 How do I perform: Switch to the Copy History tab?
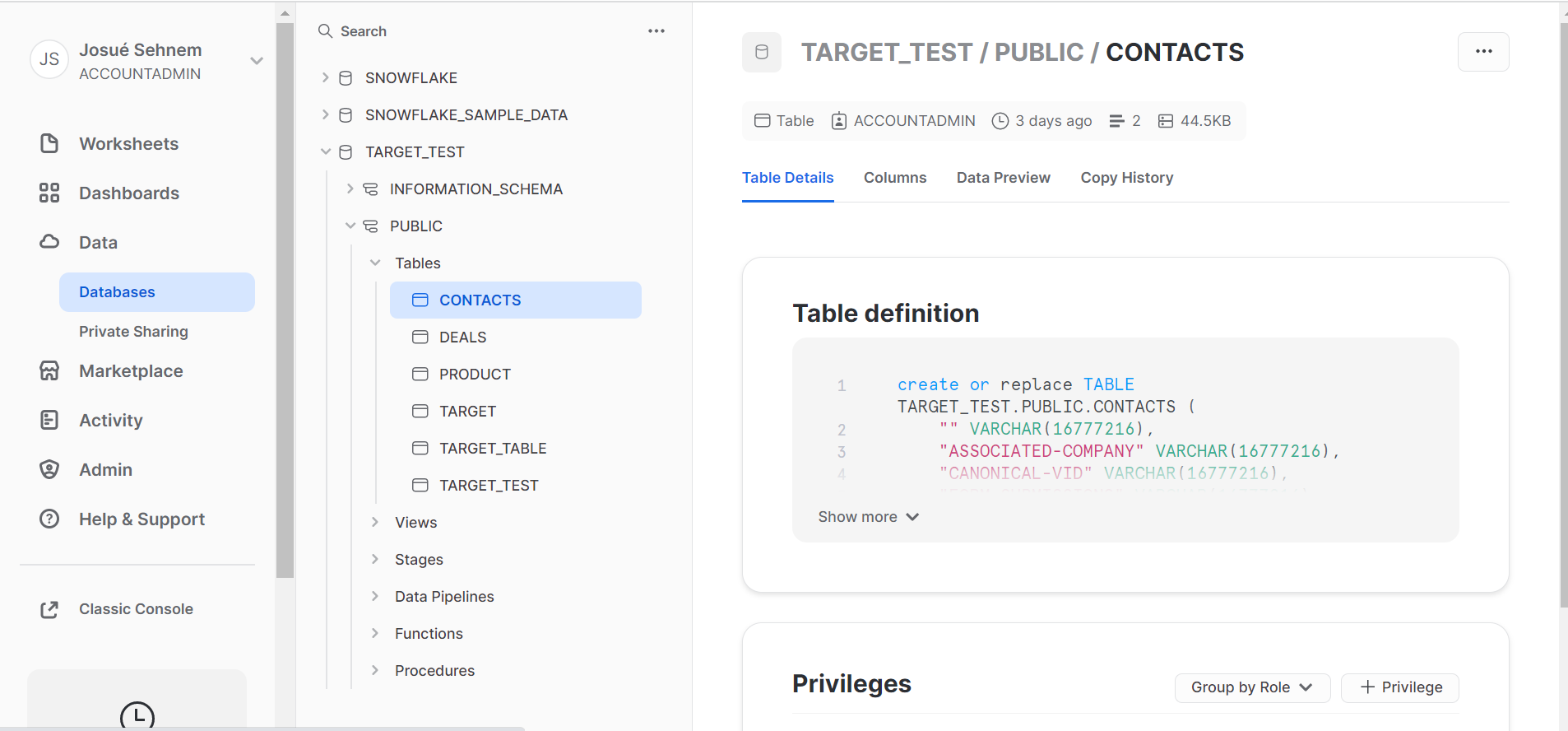[1126, 178]
